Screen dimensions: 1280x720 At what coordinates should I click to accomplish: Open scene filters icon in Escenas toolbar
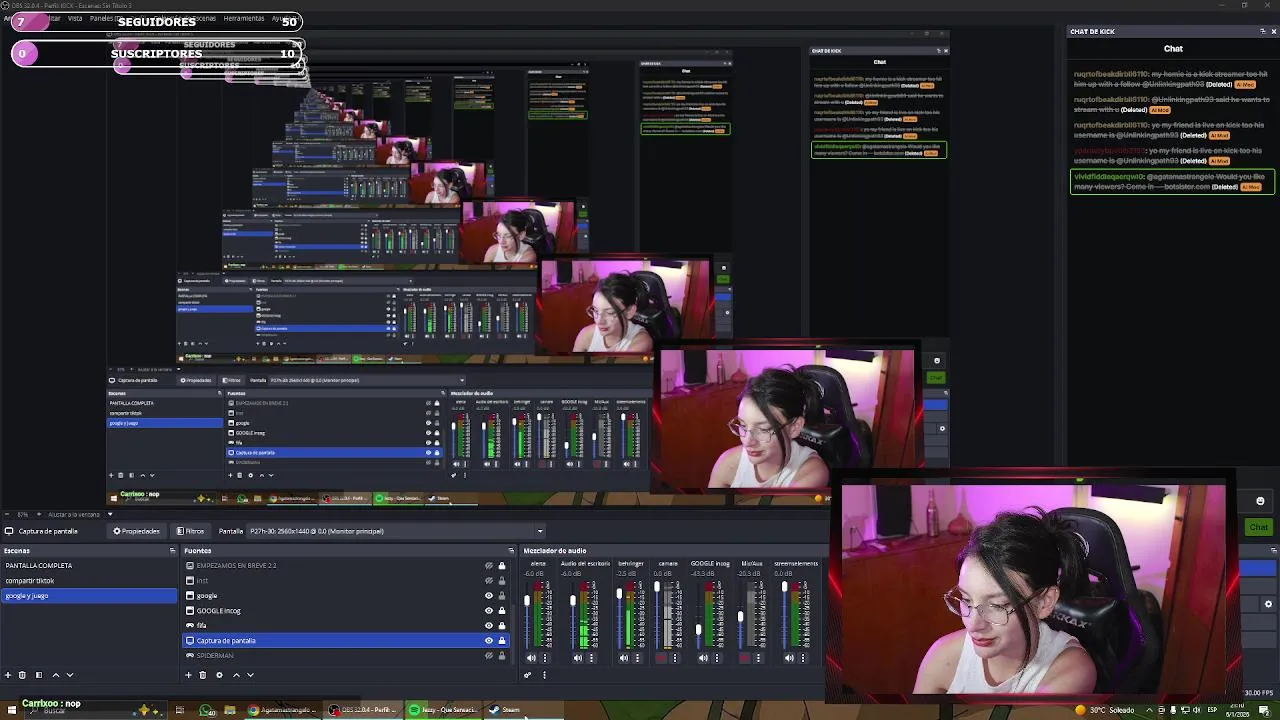tap(39, 675)
